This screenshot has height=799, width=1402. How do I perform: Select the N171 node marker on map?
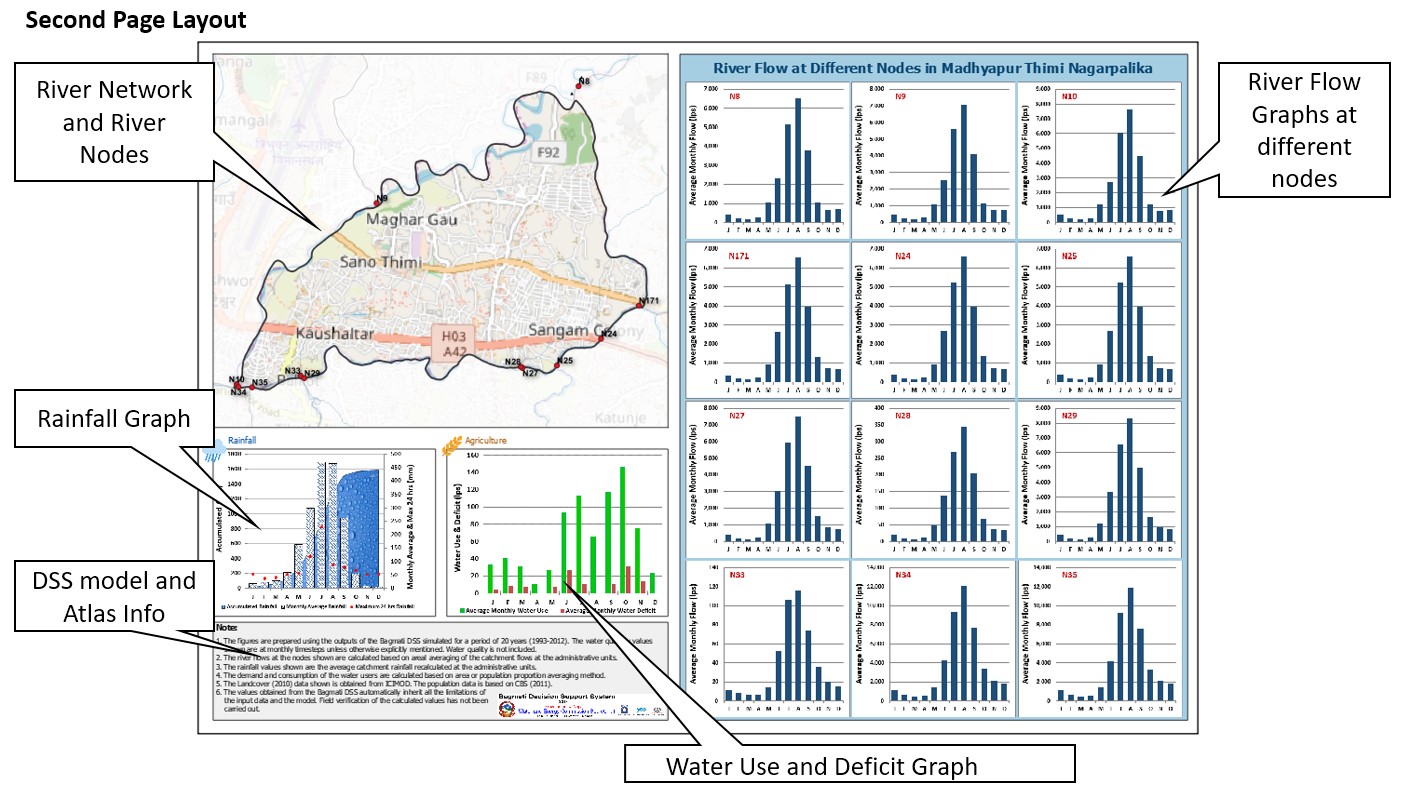[640, 306]
